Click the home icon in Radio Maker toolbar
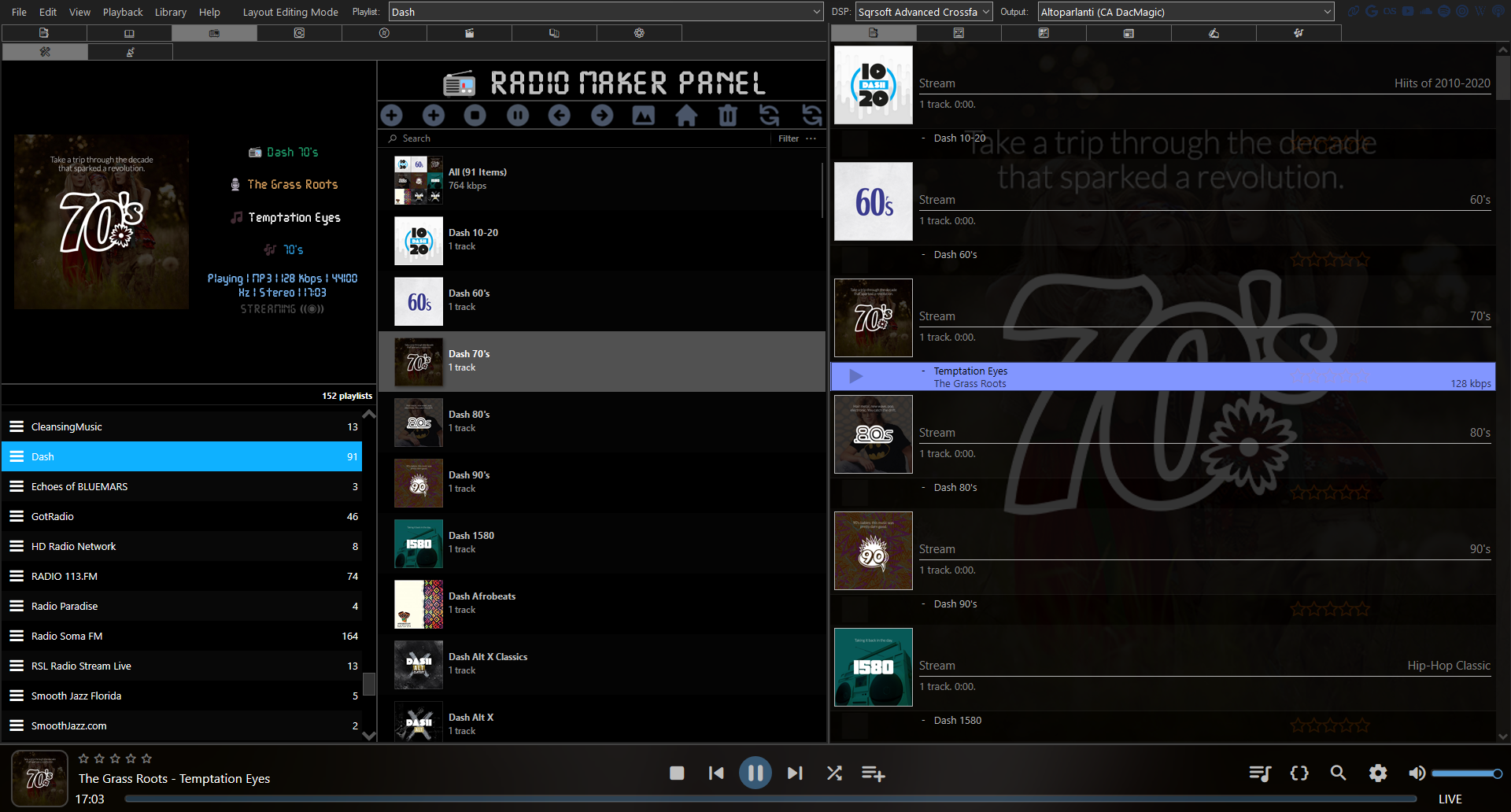Image resolution: width=1511 pixels, height=812 pixels. pyautogui.click(x=686, y=116)
